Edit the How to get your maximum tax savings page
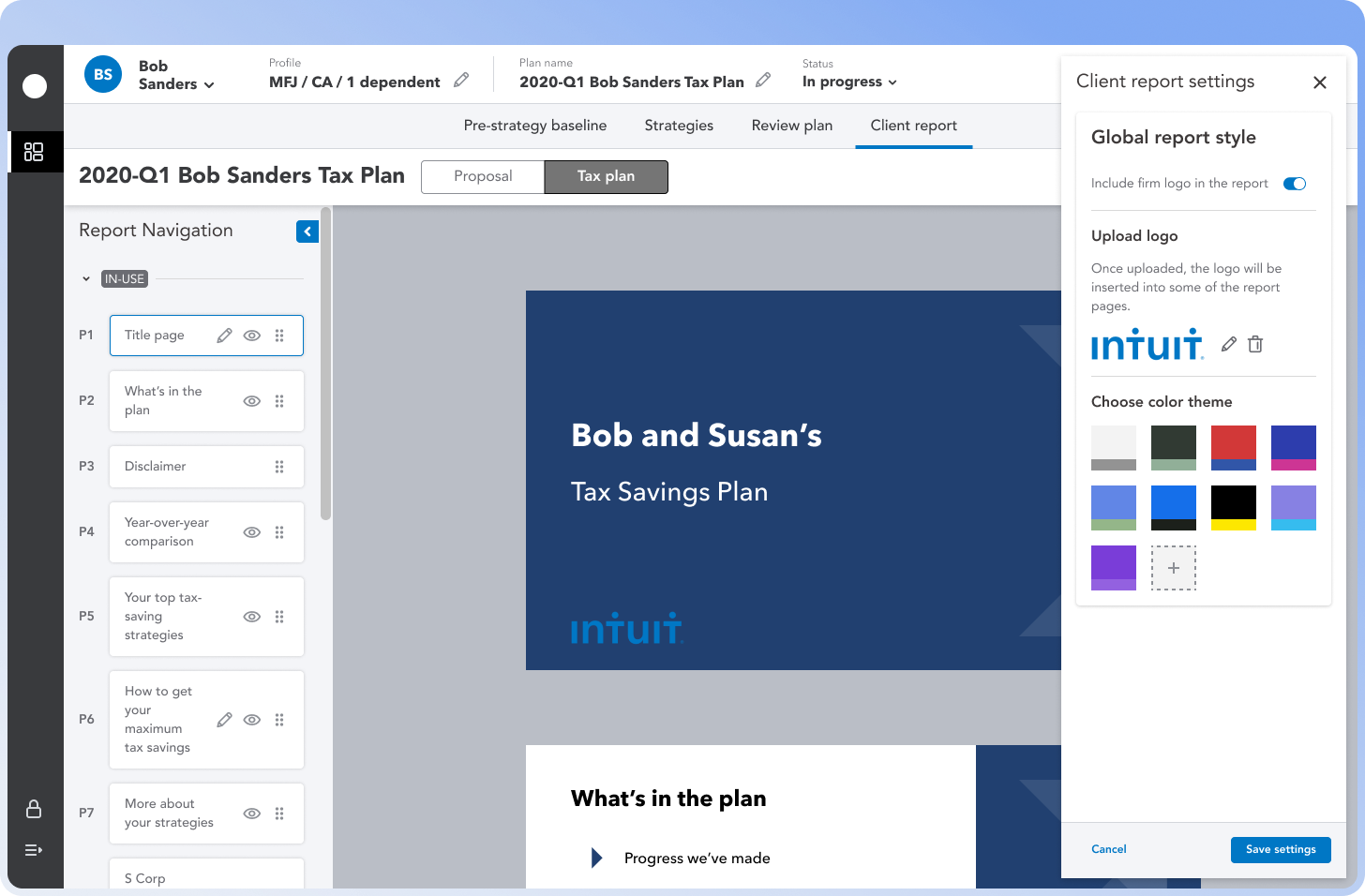The height and width of the screenshot is (896, 1365). tap(224, 720)
